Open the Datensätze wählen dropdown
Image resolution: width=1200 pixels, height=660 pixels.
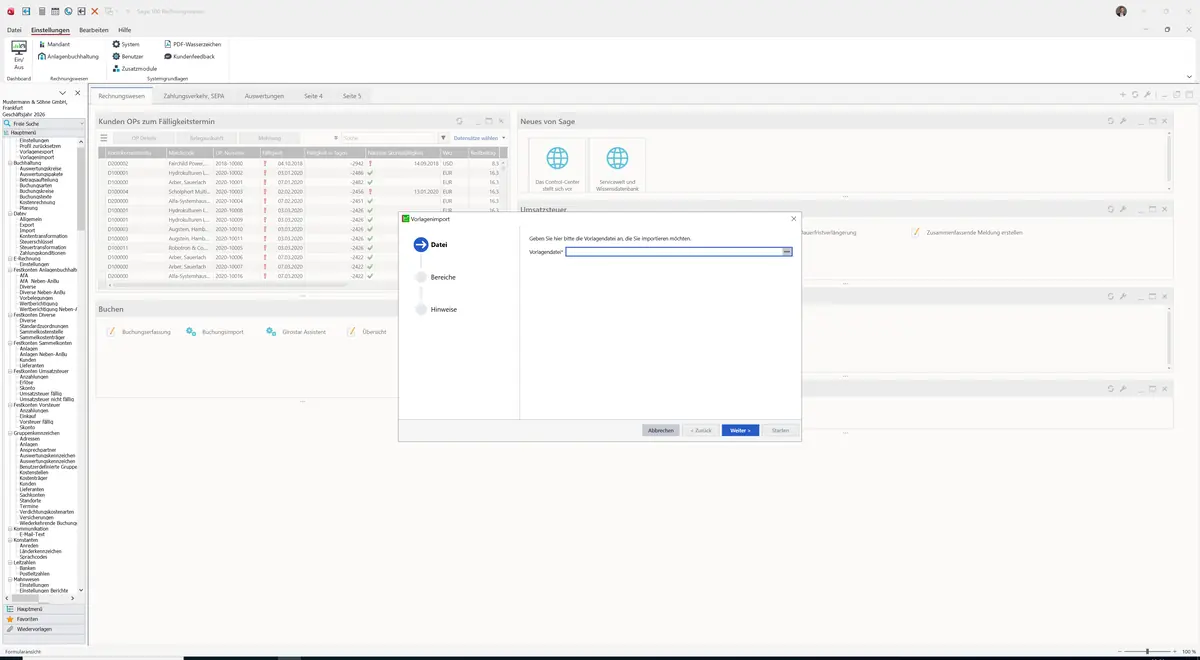point(479,138)
